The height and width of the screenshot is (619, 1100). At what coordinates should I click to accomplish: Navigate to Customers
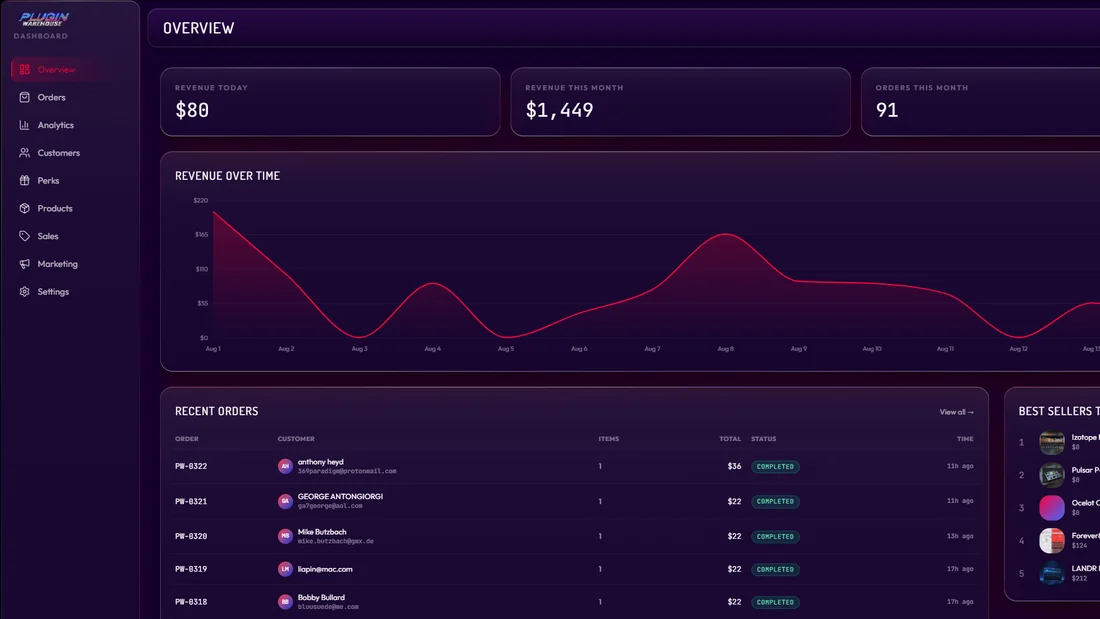[69, 153]
